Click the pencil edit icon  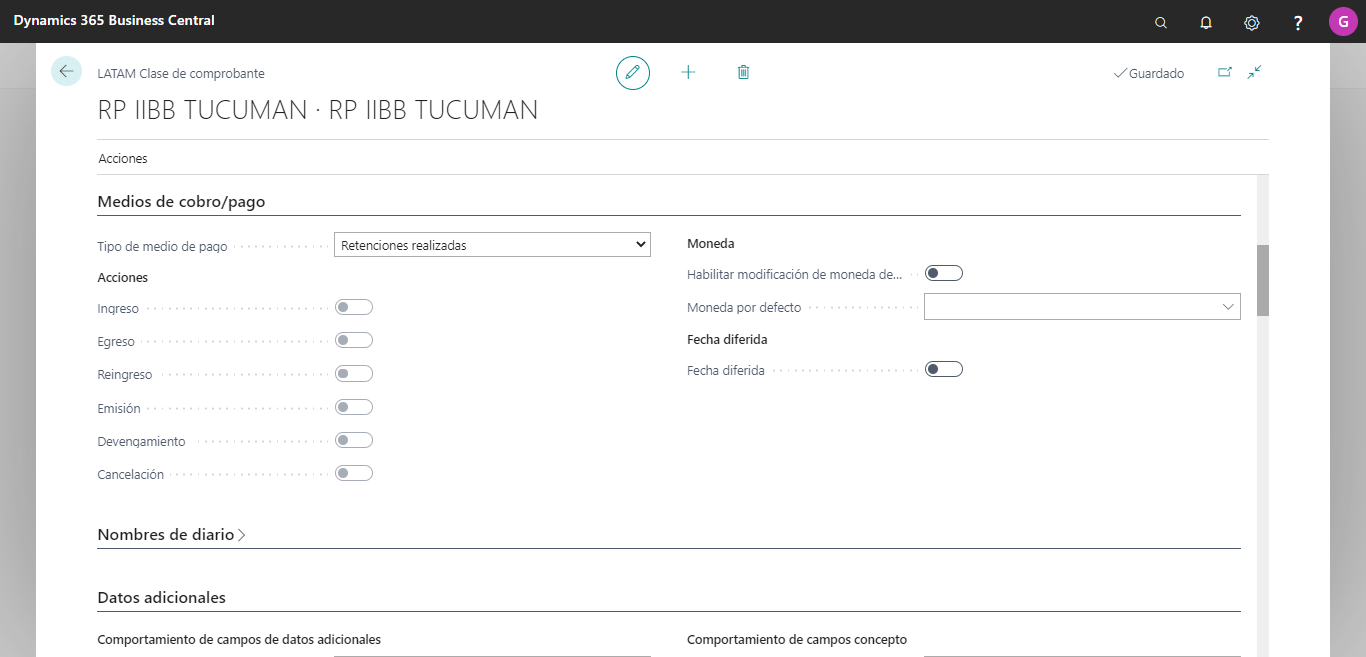point(633,73)
